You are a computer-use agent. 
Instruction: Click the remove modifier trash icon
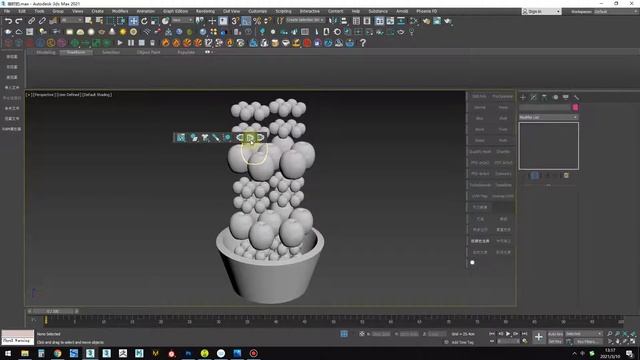[x=566, y=176]
